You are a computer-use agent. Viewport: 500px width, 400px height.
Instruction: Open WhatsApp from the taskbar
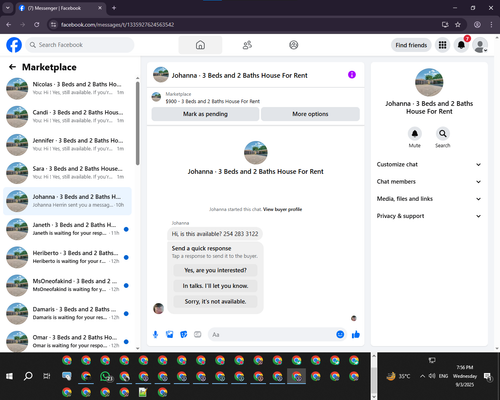[x=106, y=376]
